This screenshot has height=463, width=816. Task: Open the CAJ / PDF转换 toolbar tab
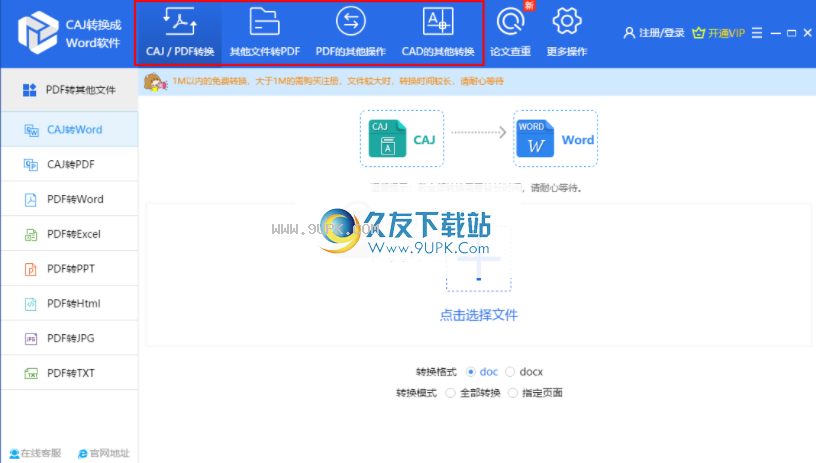180,33
